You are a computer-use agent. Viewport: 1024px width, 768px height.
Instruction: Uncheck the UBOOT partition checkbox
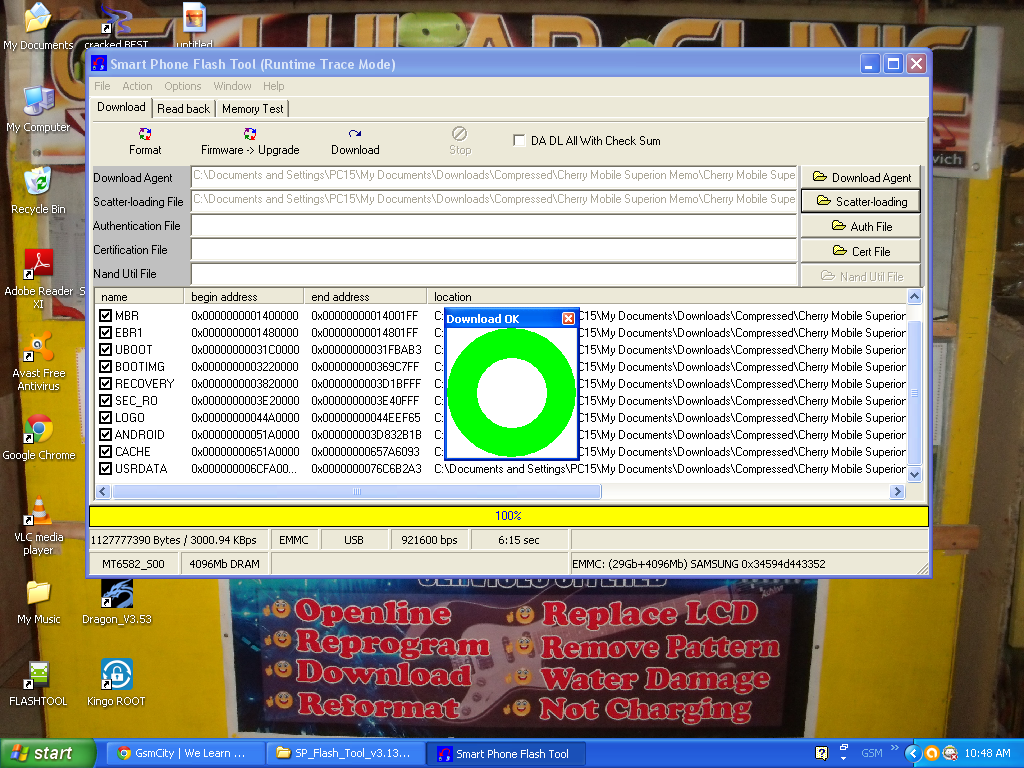click(x=105, y=349)
